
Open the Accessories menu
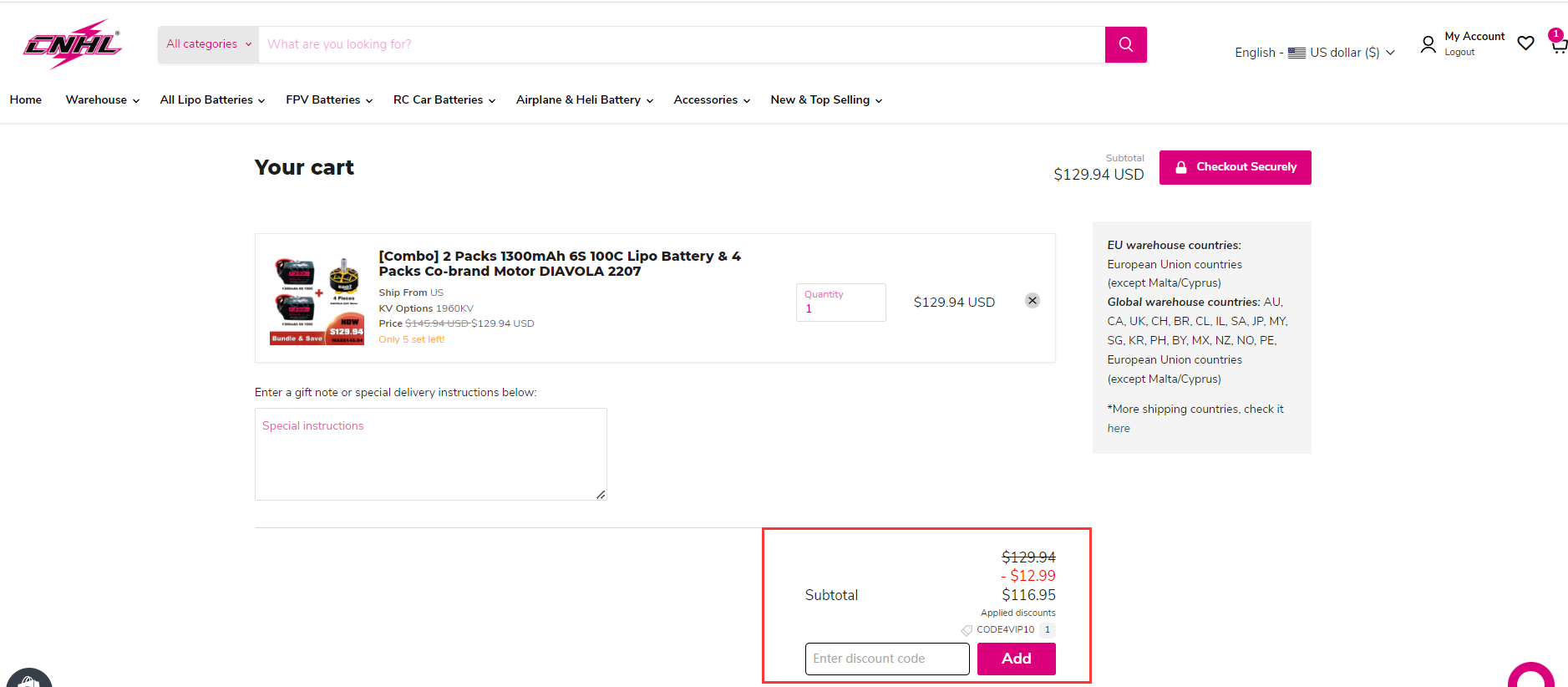point(711,100)
